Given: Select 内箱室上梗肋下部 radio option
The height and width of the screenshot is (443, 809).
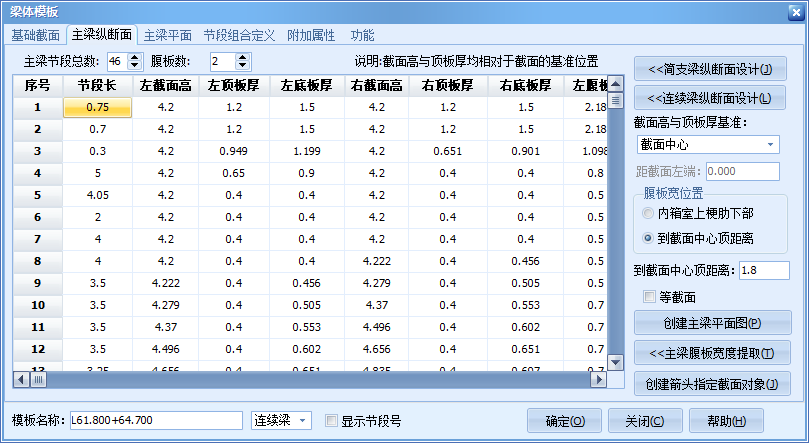Looking at the screenshot, I should (649, 213).
